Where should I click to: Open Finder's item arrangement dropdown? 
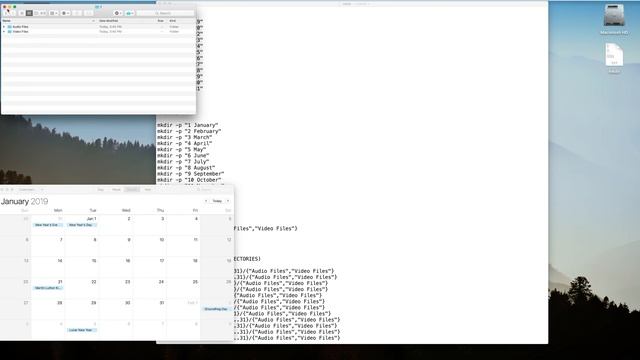point(53,13)
